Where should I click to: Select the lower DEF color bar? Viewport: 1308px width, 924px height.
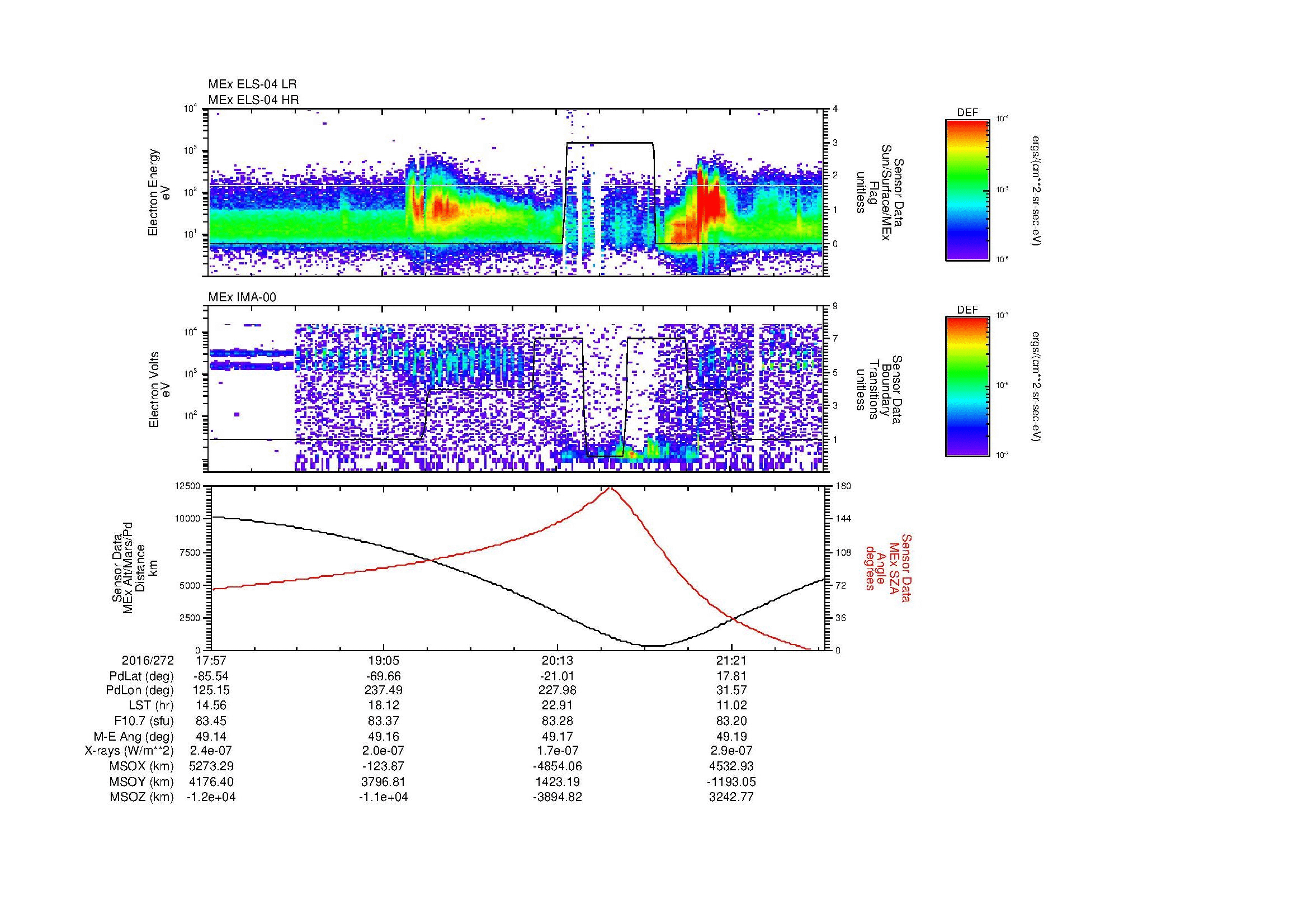967,387
